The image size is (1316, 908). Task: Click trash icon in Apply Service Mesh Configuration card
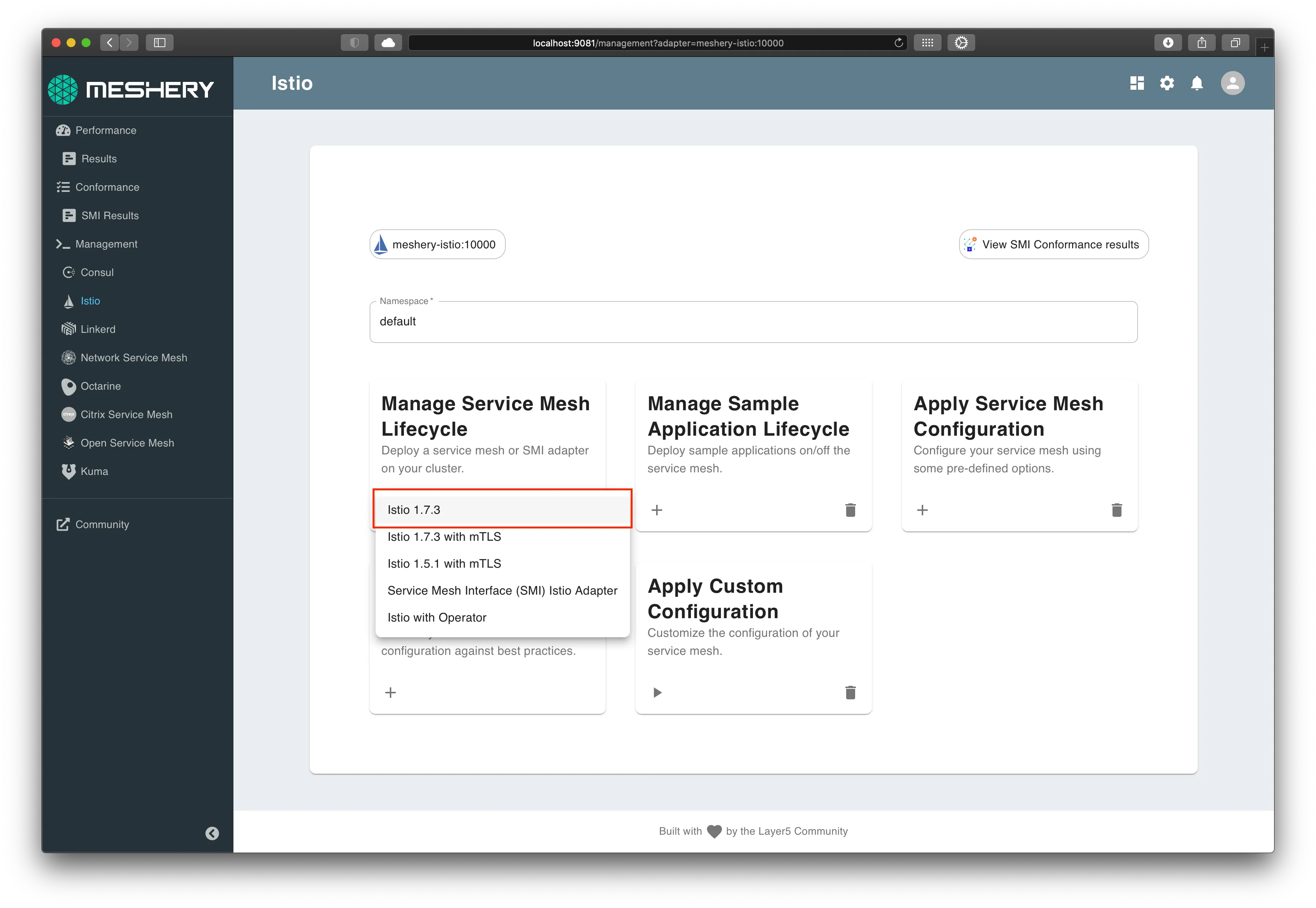1116,510
